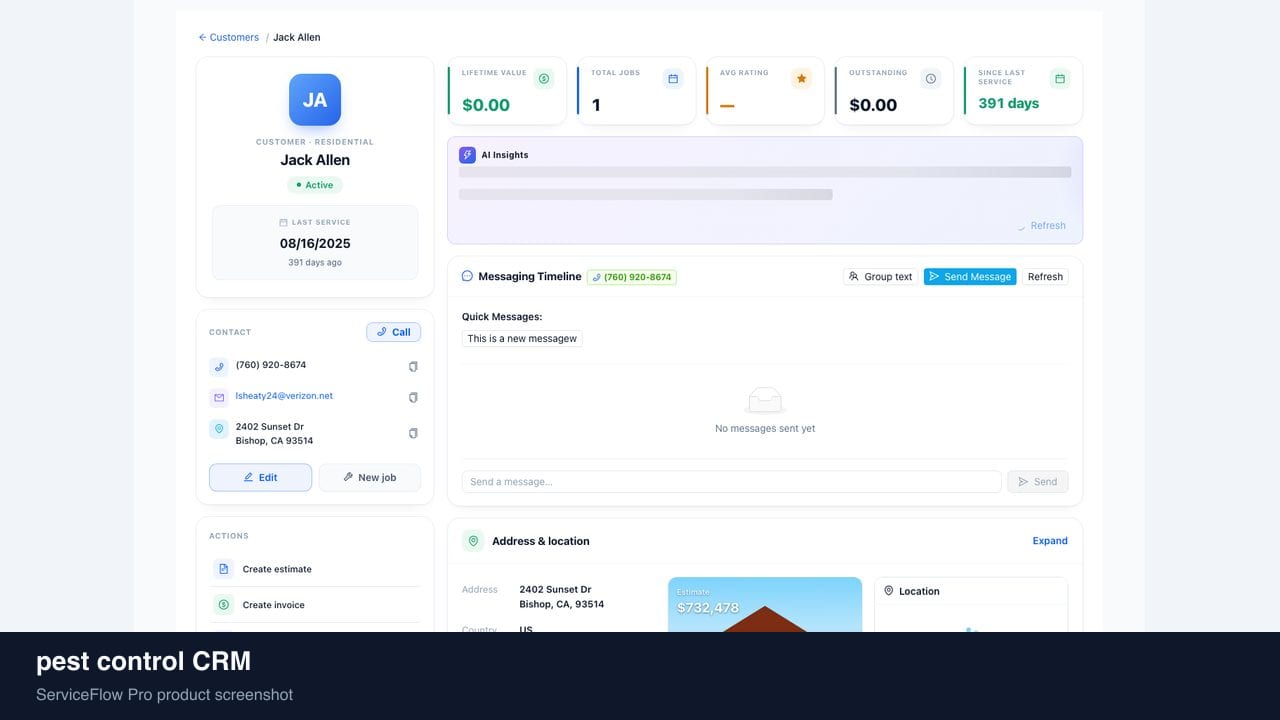The image size is (1280, 720).
Task: Call the customer from Contact card
Action: 393,332
